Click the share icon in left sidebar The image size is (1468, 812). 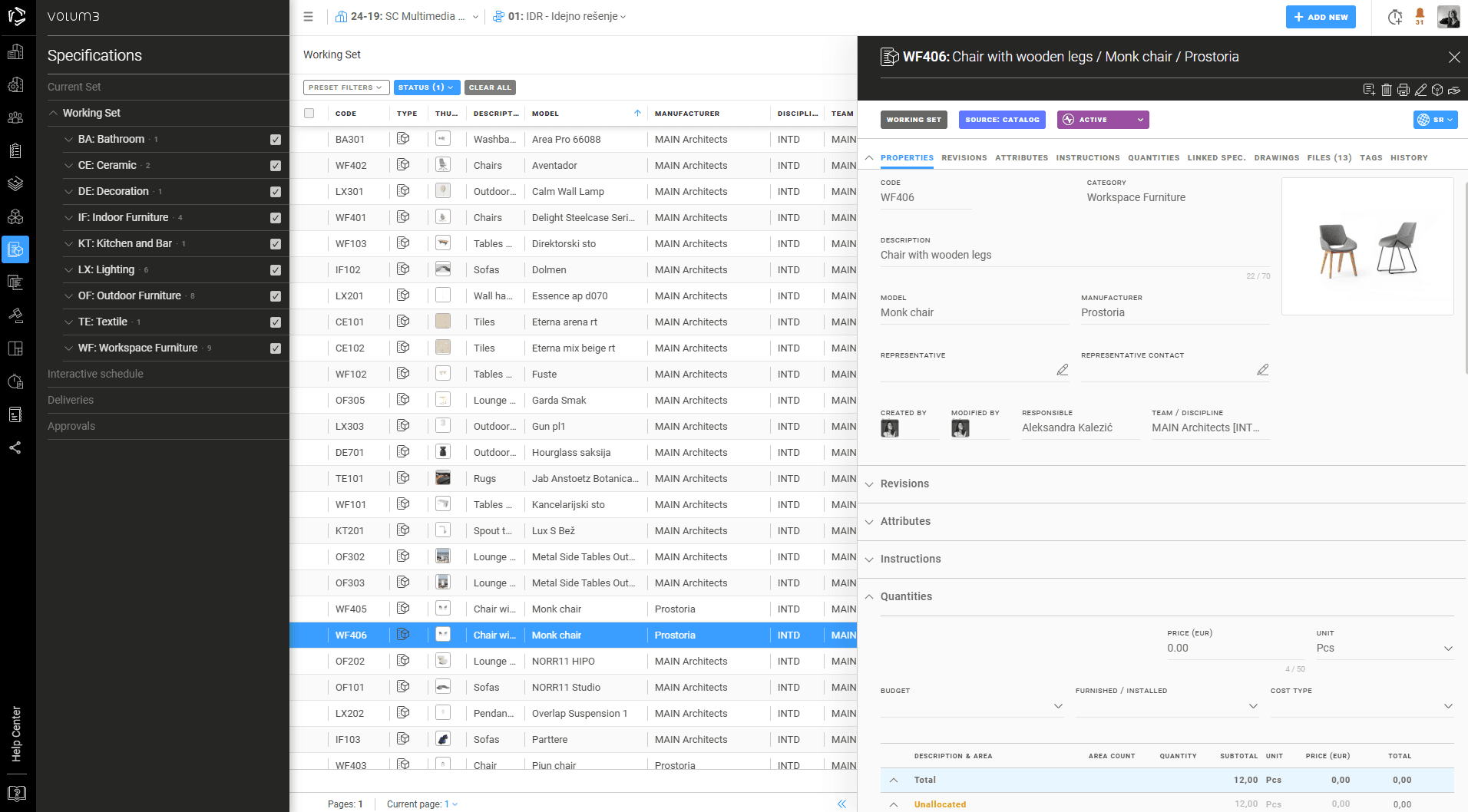click(15, 447)
